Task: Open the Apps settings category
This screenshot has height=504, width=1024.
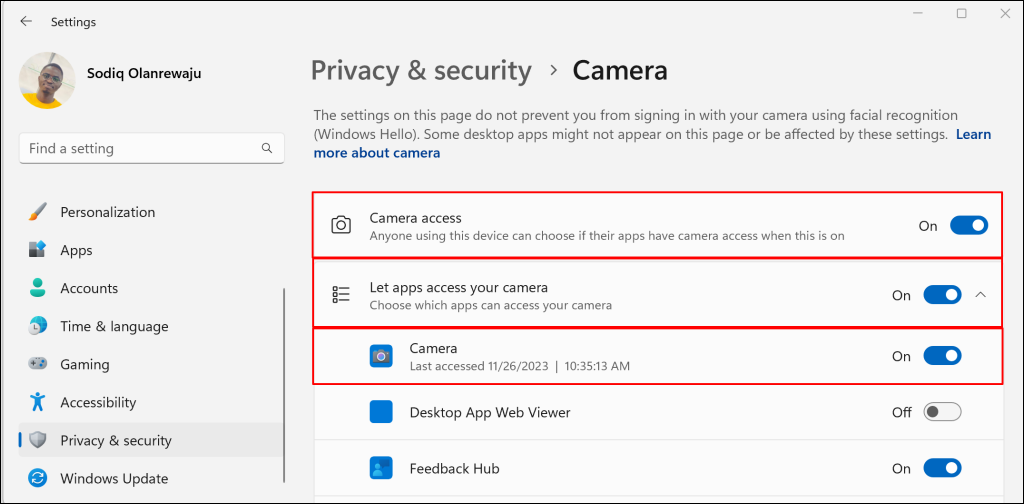Action: pyautogui.click(x=76, y=251)
